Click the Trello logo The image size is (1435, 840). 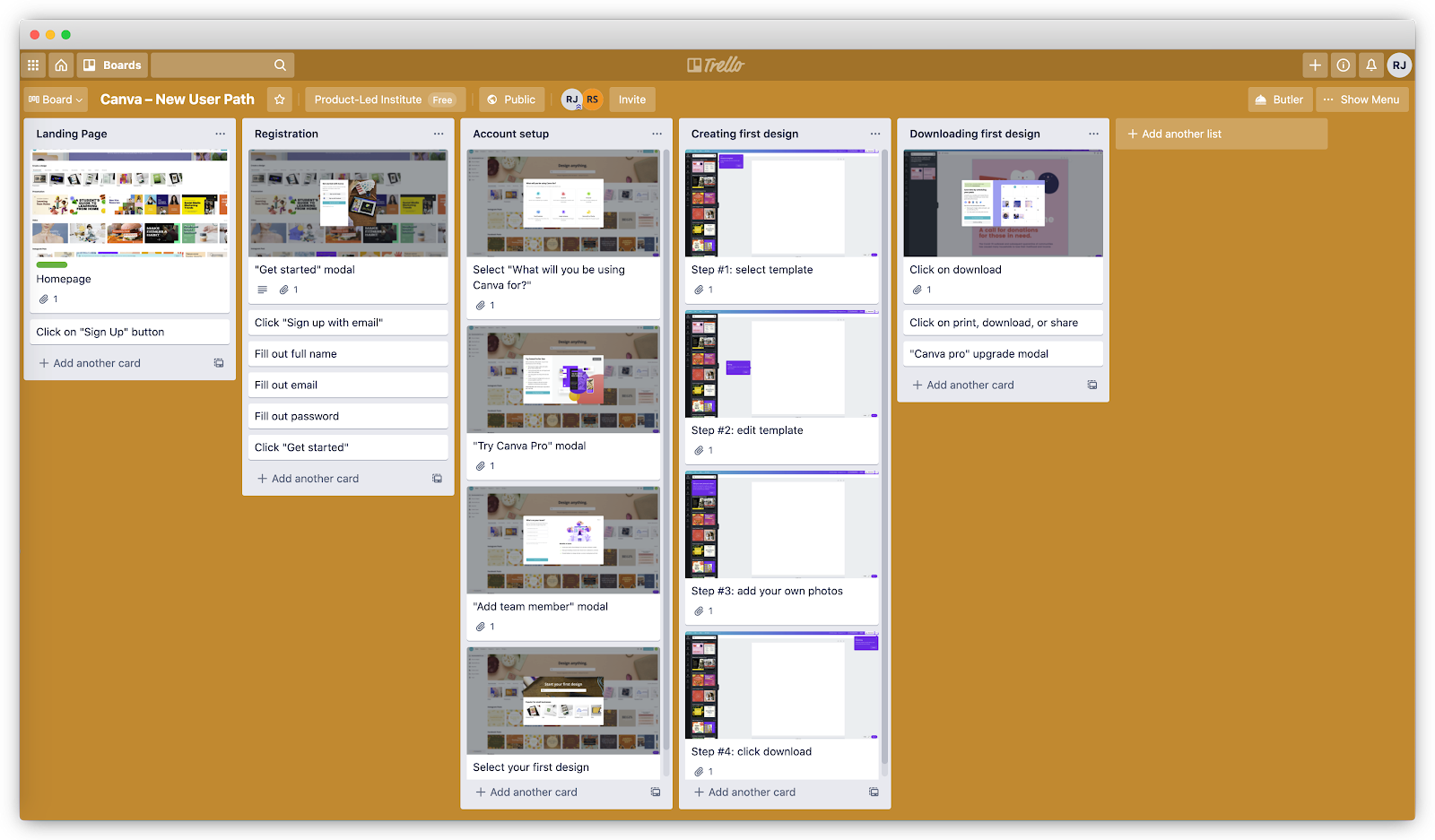(x=717, y=65)
